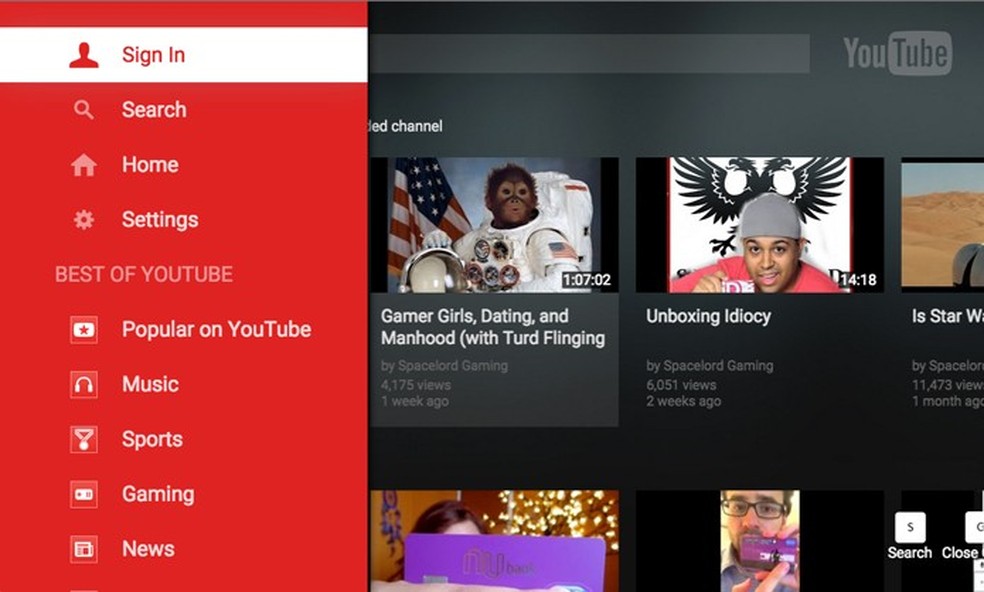Click the '6,051 views' text
Viewport: 984px width, 592px height.
click(681, 384)
